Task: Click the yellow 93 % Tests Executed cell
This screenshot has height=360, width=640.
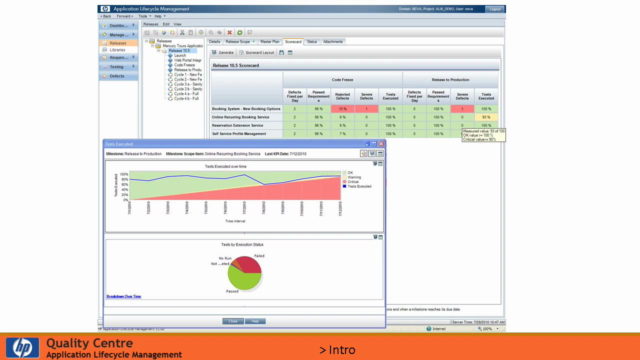Action: click(x=486, y=117)
